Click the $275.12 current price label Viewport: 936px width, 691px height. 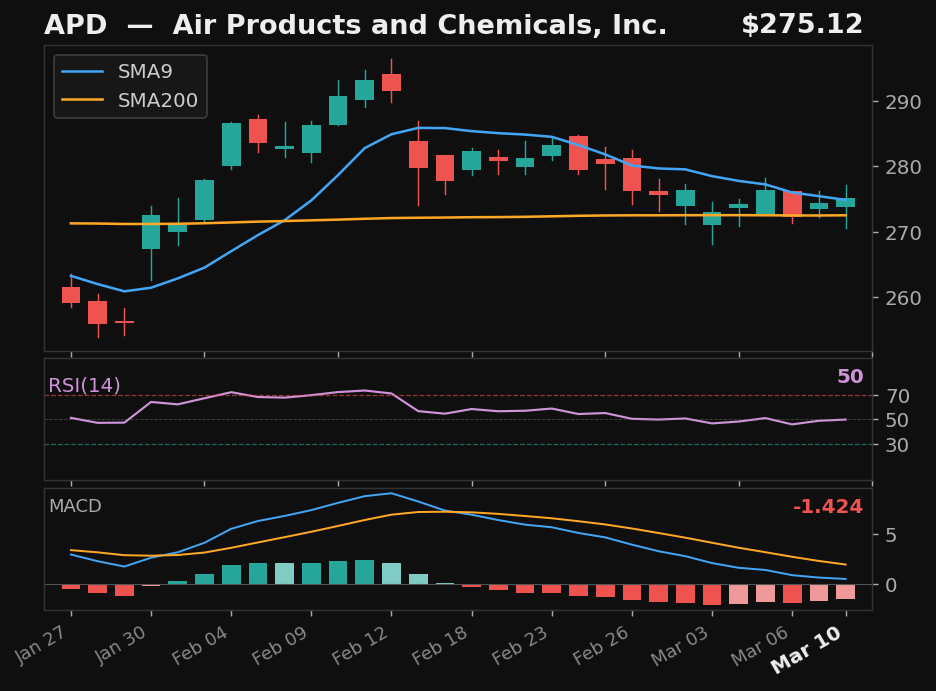801,26
